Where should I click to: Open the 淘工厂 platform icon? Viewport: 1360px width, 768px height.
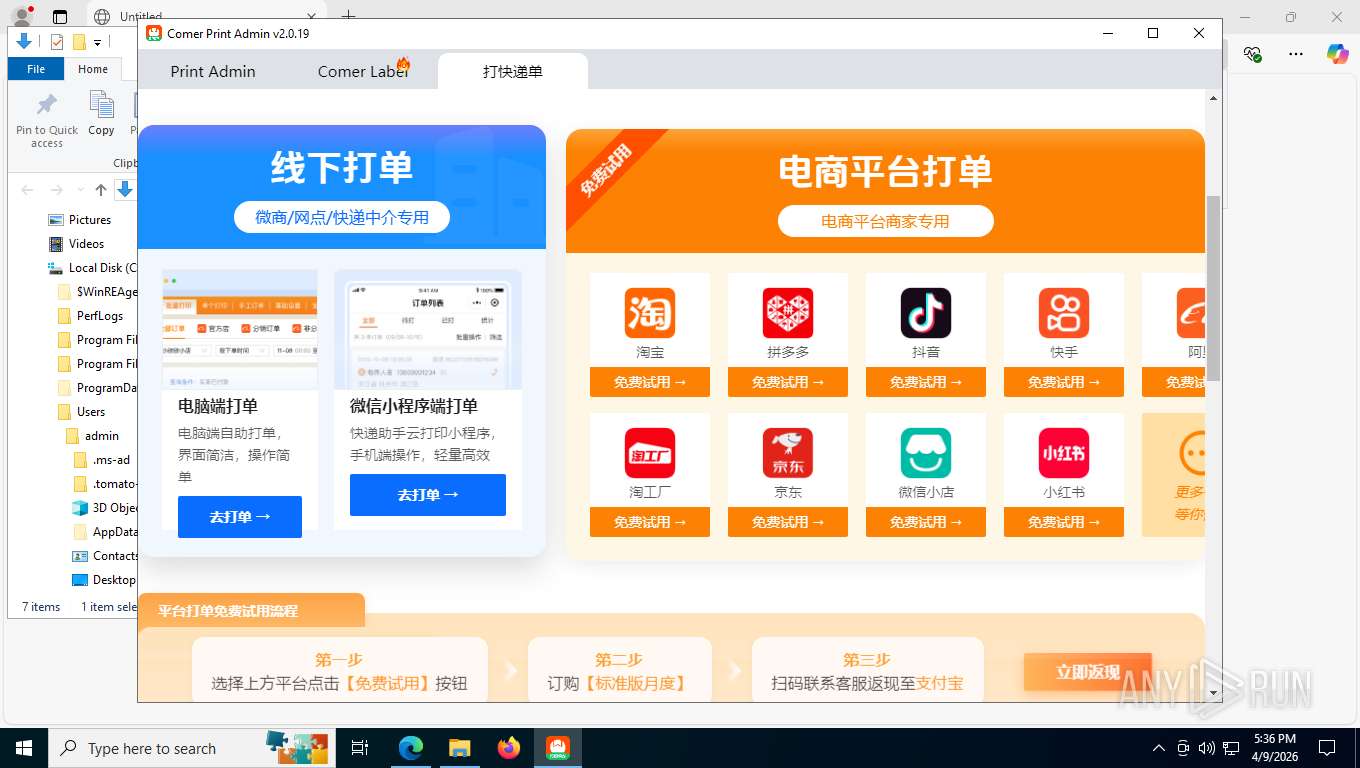pyautogui.click(x=650, y=453)
